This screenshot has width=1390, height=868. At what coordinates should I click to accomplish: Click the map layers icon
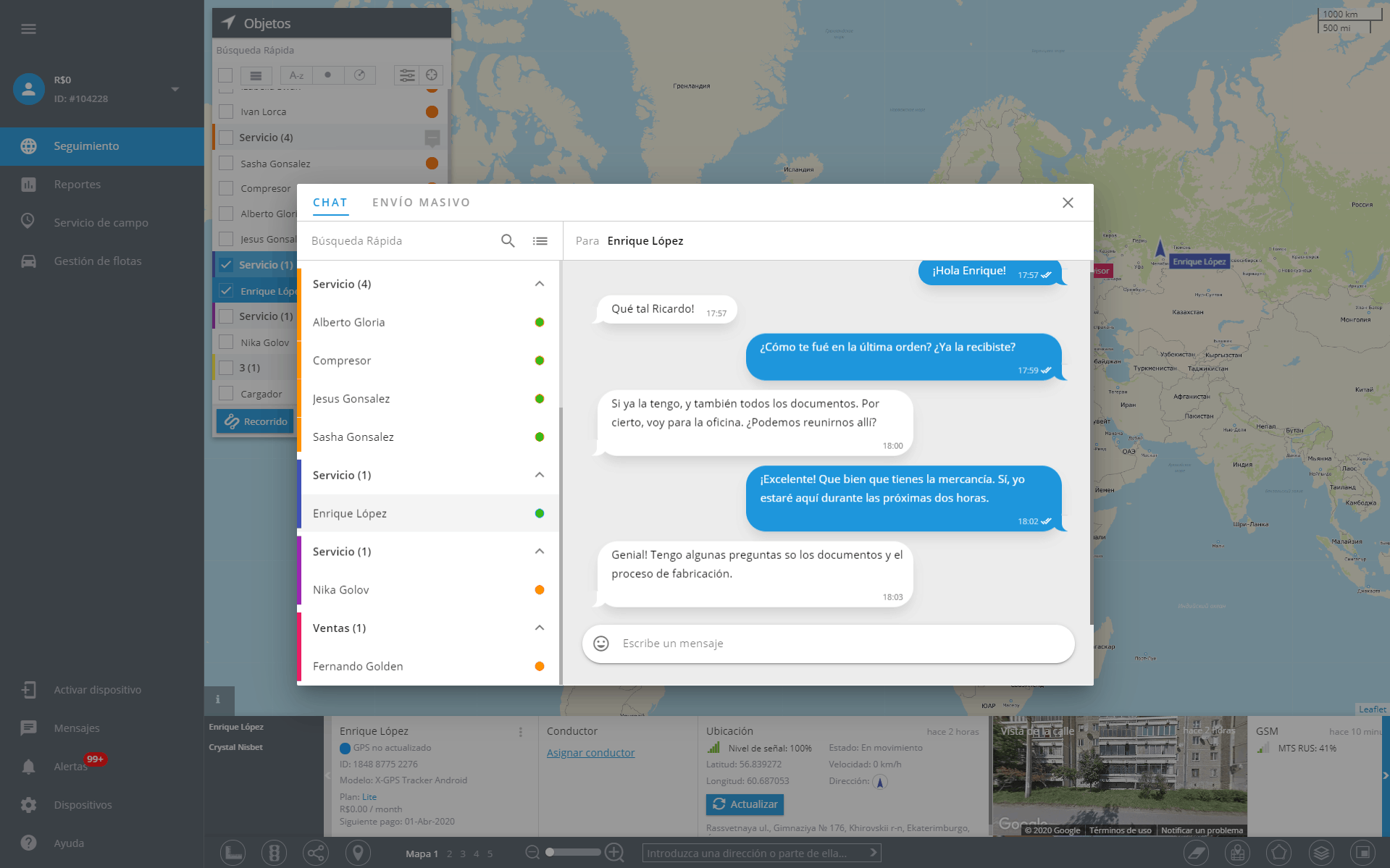click(x=1321, y=853)
